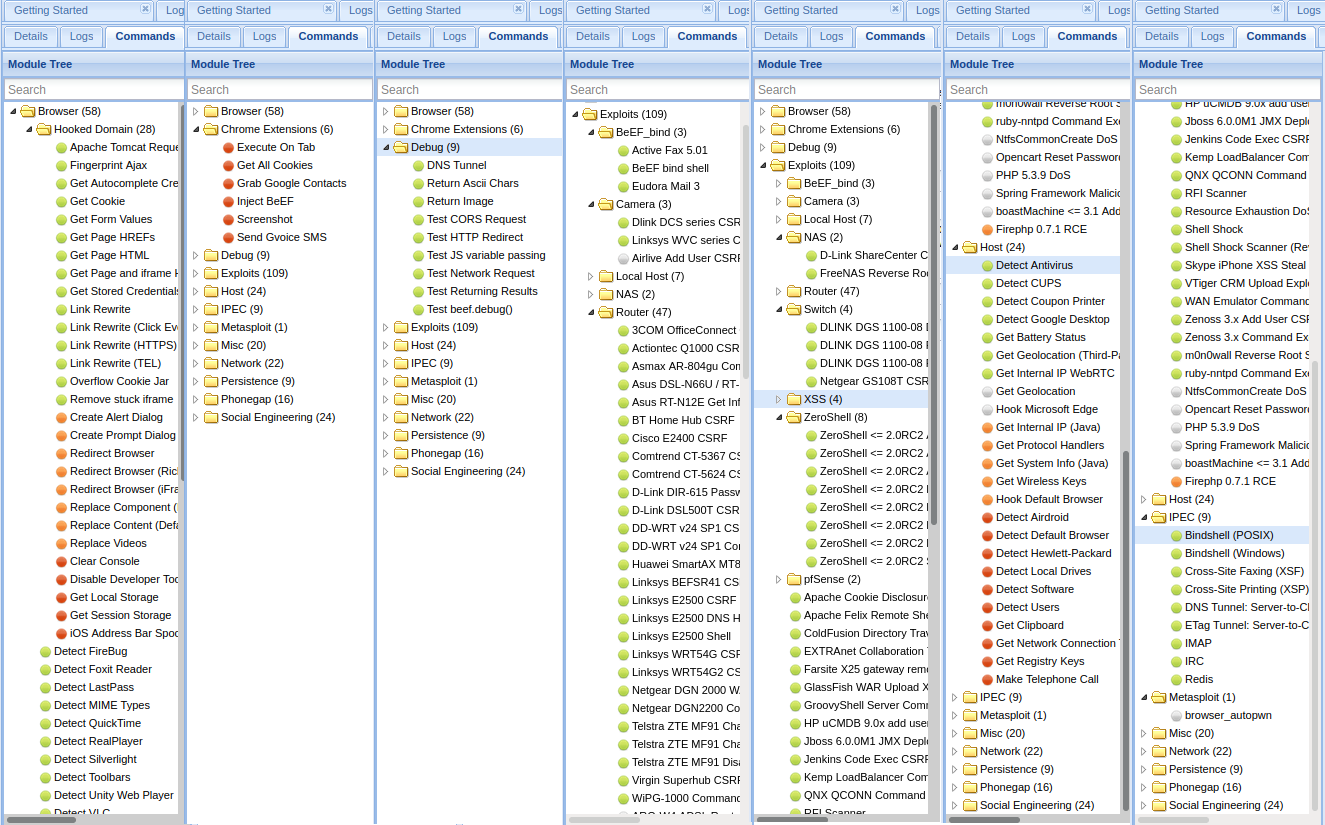This screenshot has height=825, width=1325.
Task: Click the folder icon of XSS (4)
Action: coord(795,399)
